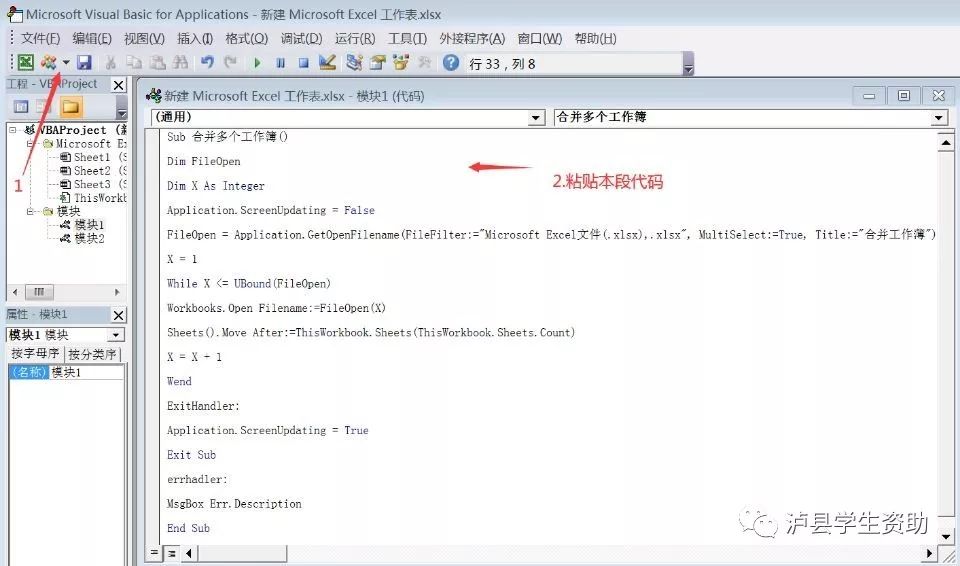Toggle Folders icon in project panel
The width and height of the screenshot is (960, 566).
tap(70, 107)
